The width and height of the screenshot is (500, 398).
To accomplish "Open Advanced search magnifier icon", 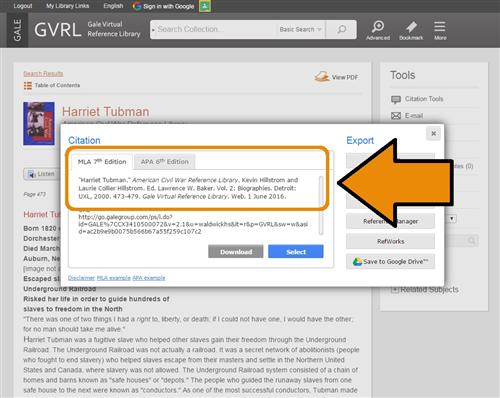I will (x=378, y=26).
